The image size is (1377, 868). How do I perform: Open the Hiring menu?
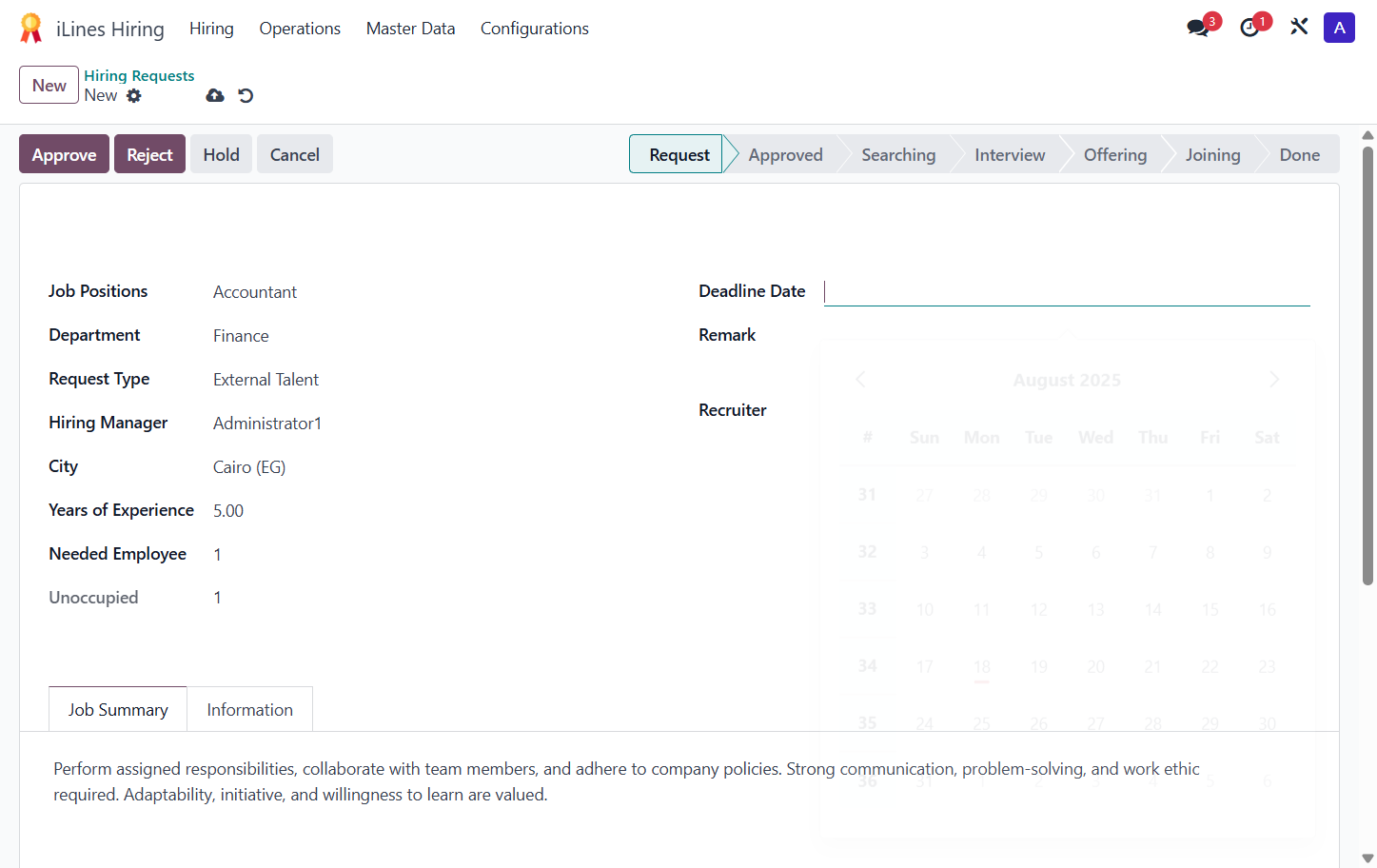pos(211,29)
